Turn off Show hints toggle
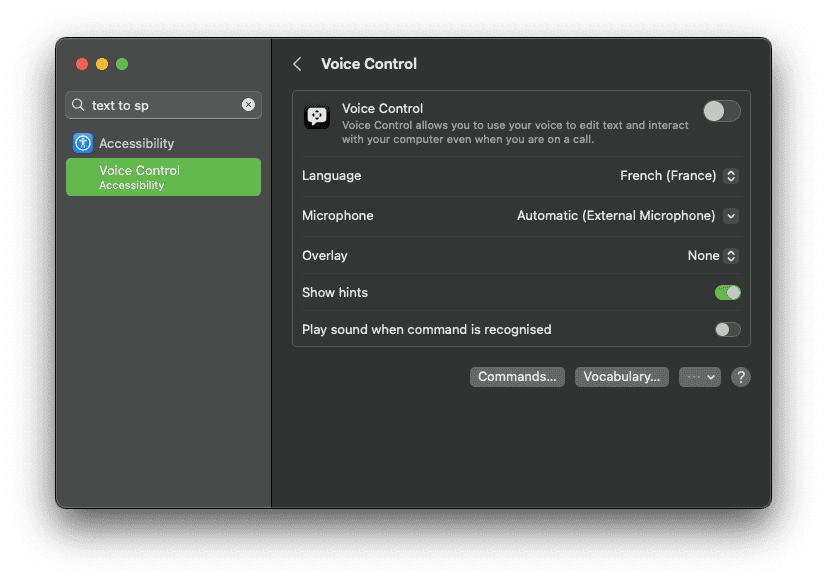This screenshot has height=582, width=827. 727,292
